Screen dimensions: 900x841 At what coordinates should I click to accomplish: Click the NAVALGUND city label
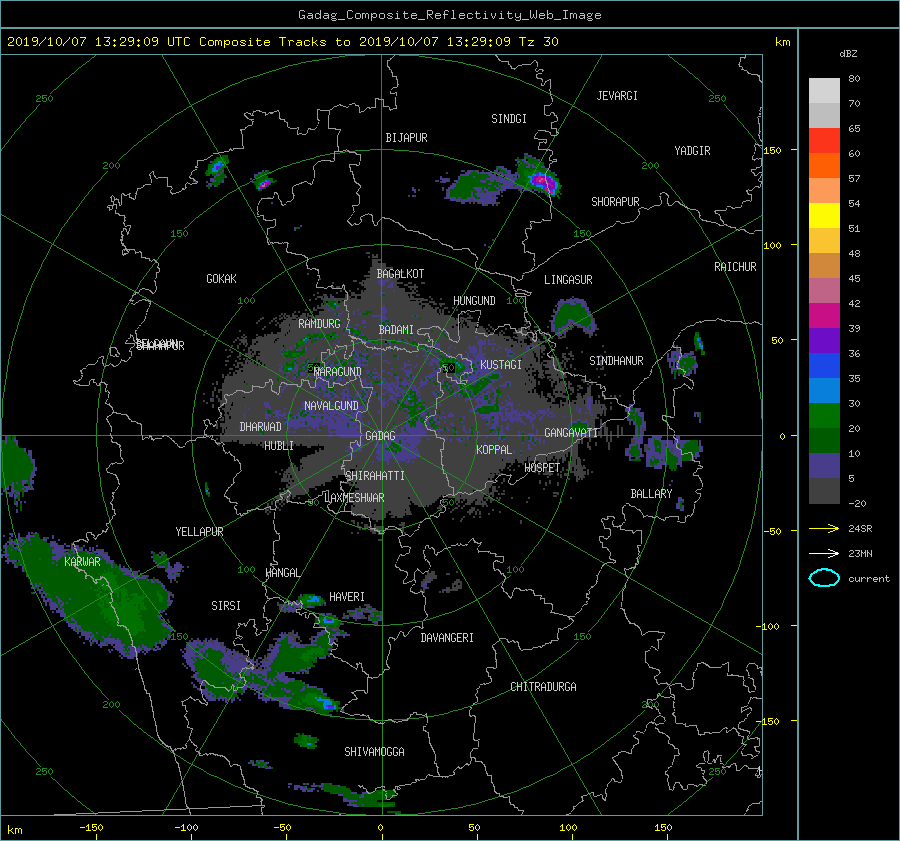tap(331, 406)
